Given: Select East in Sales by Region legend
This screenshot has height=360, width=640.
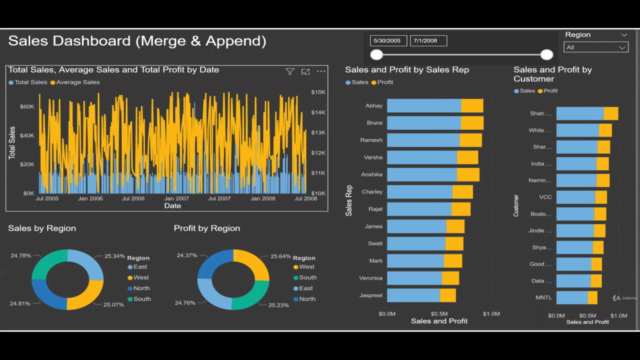Looking at the screenshot, I should [138, 267].
